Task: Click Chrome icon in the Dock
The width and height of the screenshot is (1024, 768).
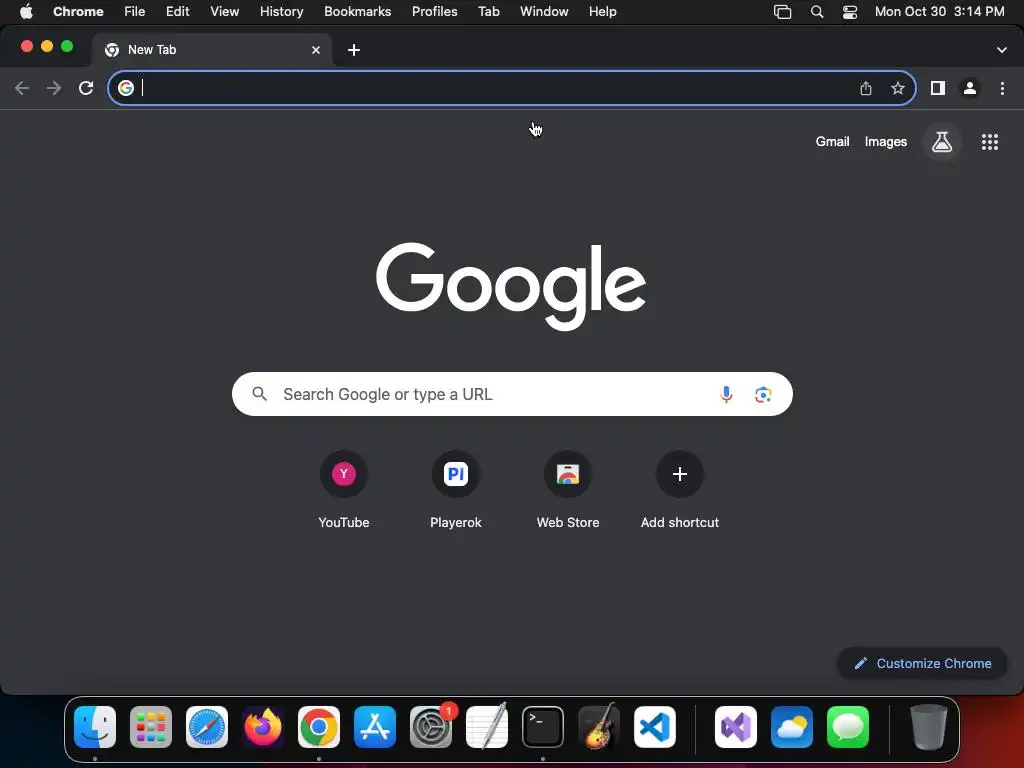Action: point(319,727)
